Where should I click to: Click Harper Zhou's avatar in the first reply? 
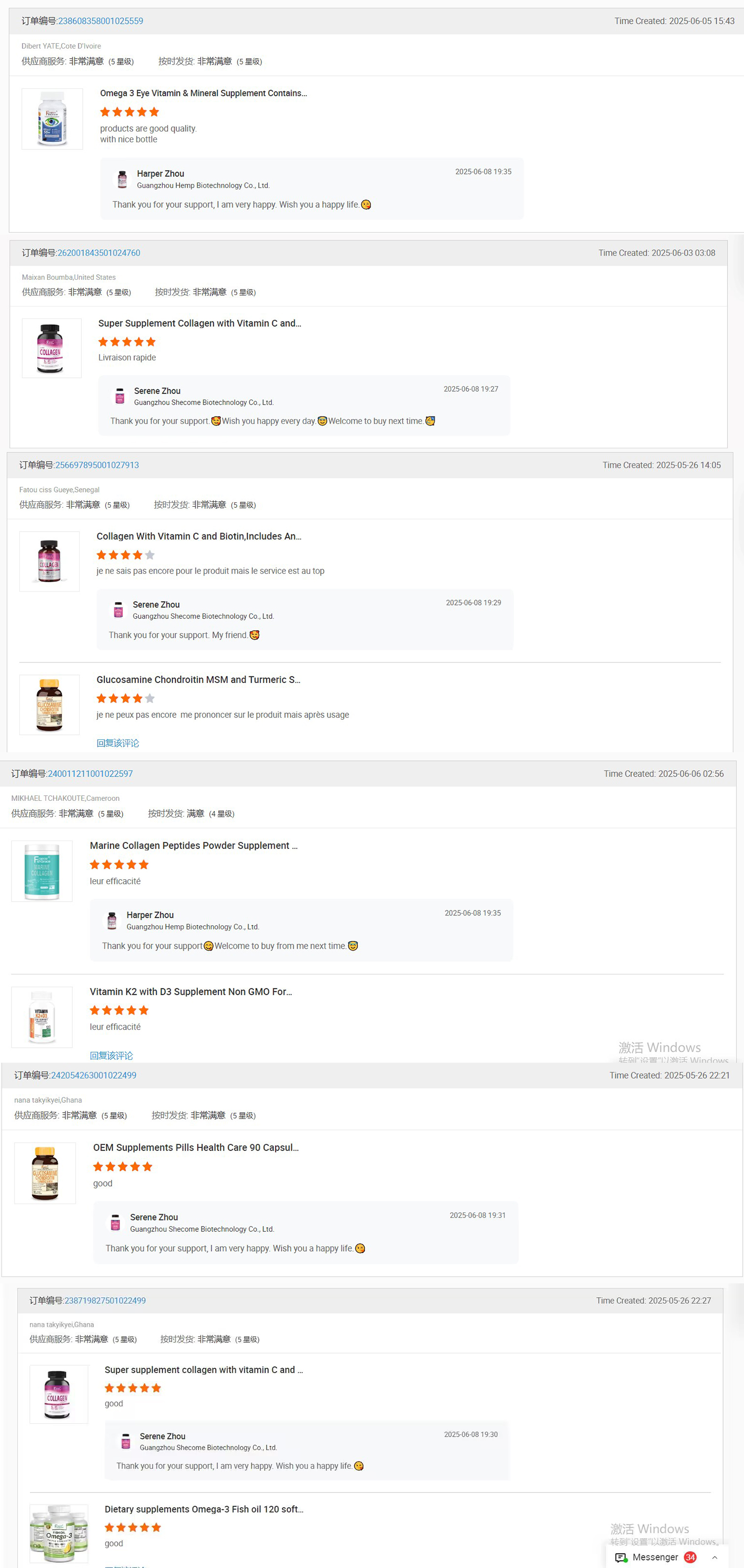123,179
